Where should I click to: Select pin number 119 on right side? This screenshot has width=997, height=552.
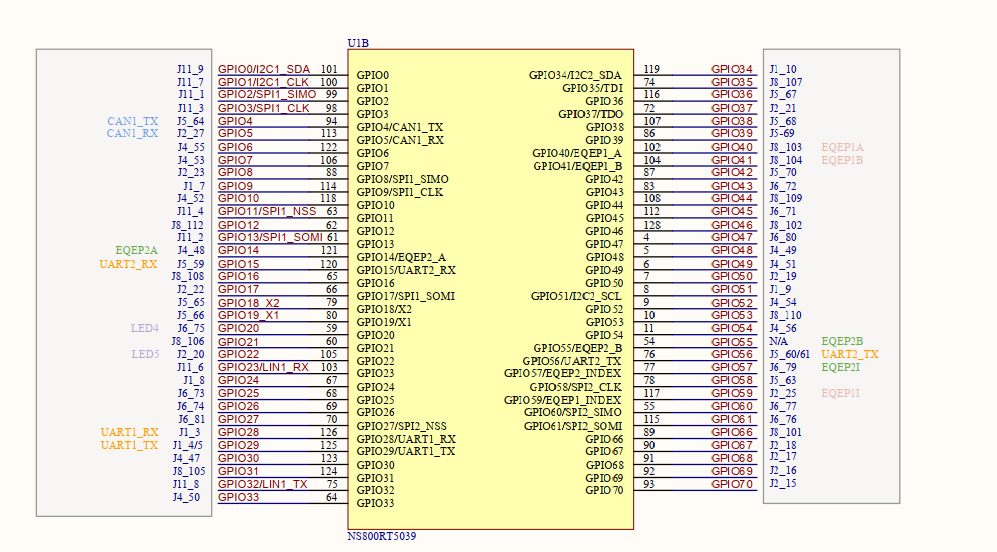[651, 69]
